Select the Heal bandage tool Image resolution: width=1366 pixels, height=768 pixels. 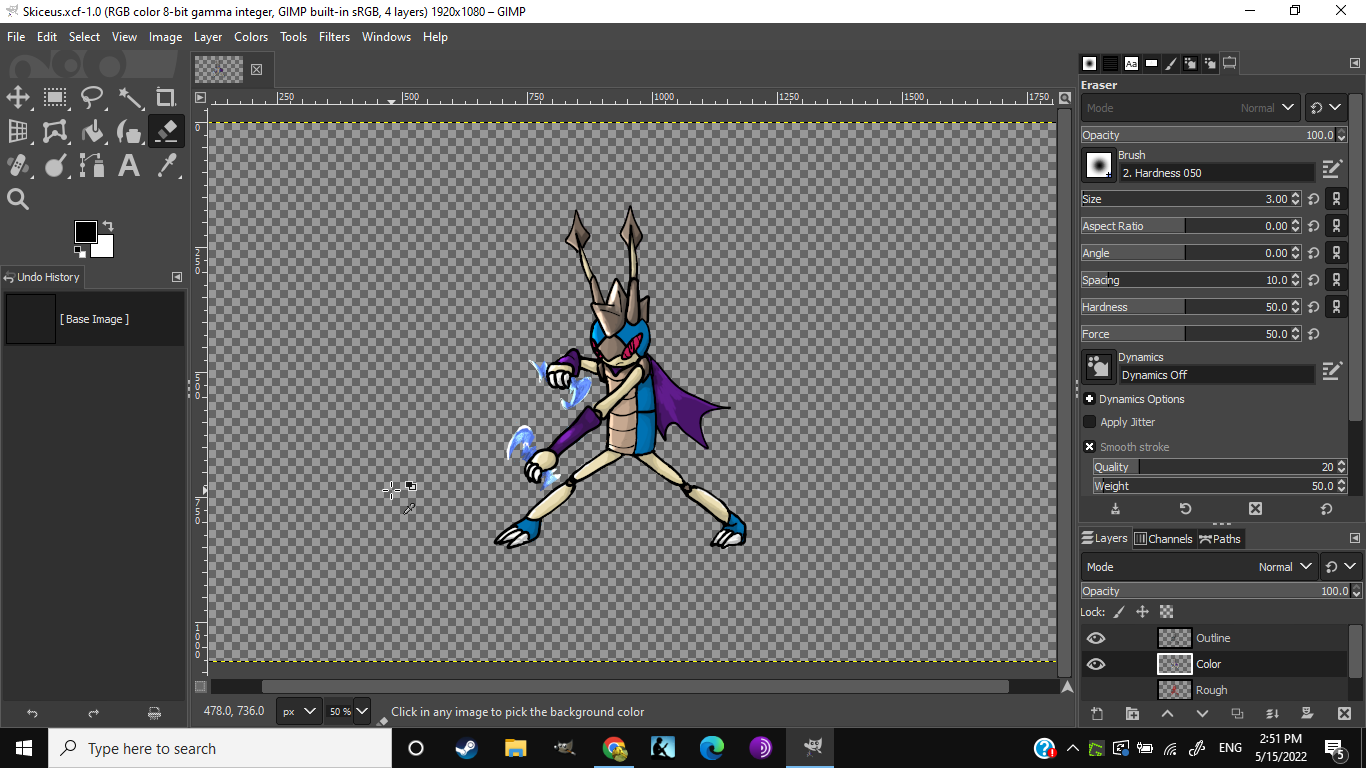point(18,165)
